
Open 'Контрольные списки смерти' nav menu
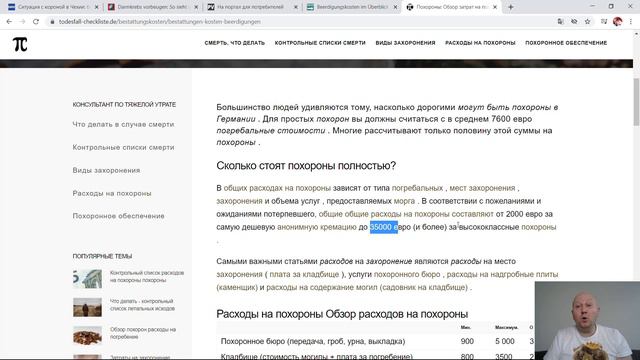[x=320, y=43]
